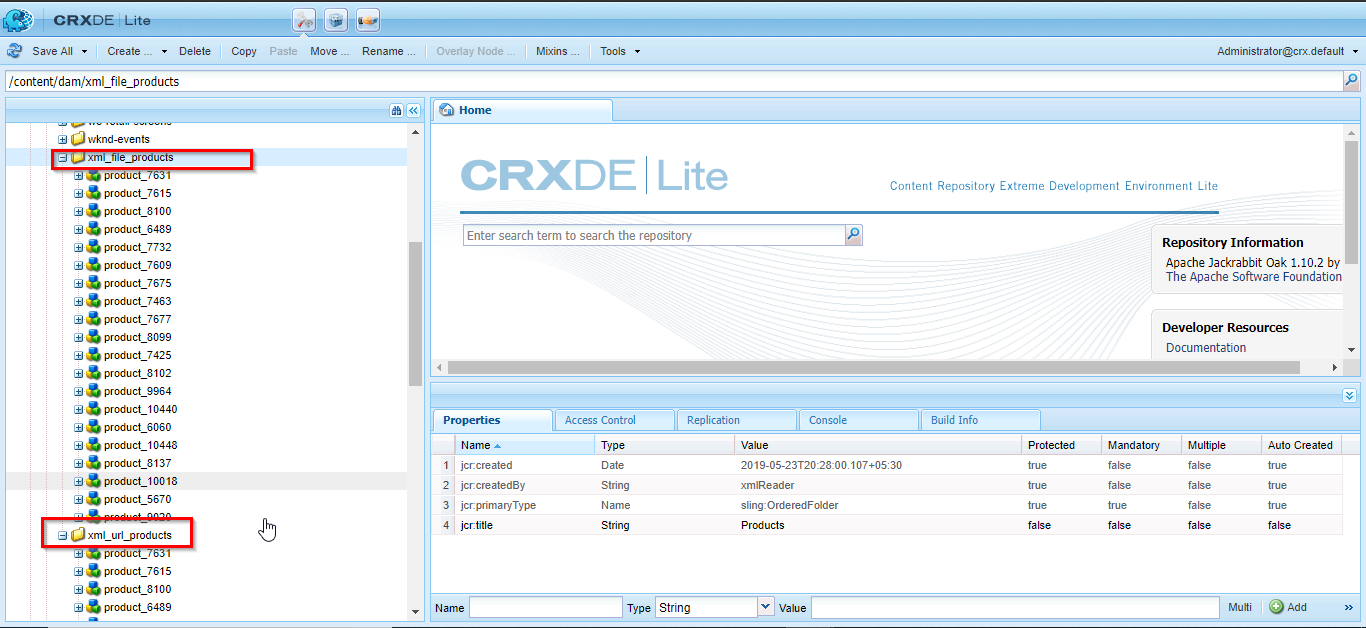Viewport: 1366px width, 628px height.
Task: Click the product_5670 asset node icon
Action: pyautogui.click(x=94, y=499)
